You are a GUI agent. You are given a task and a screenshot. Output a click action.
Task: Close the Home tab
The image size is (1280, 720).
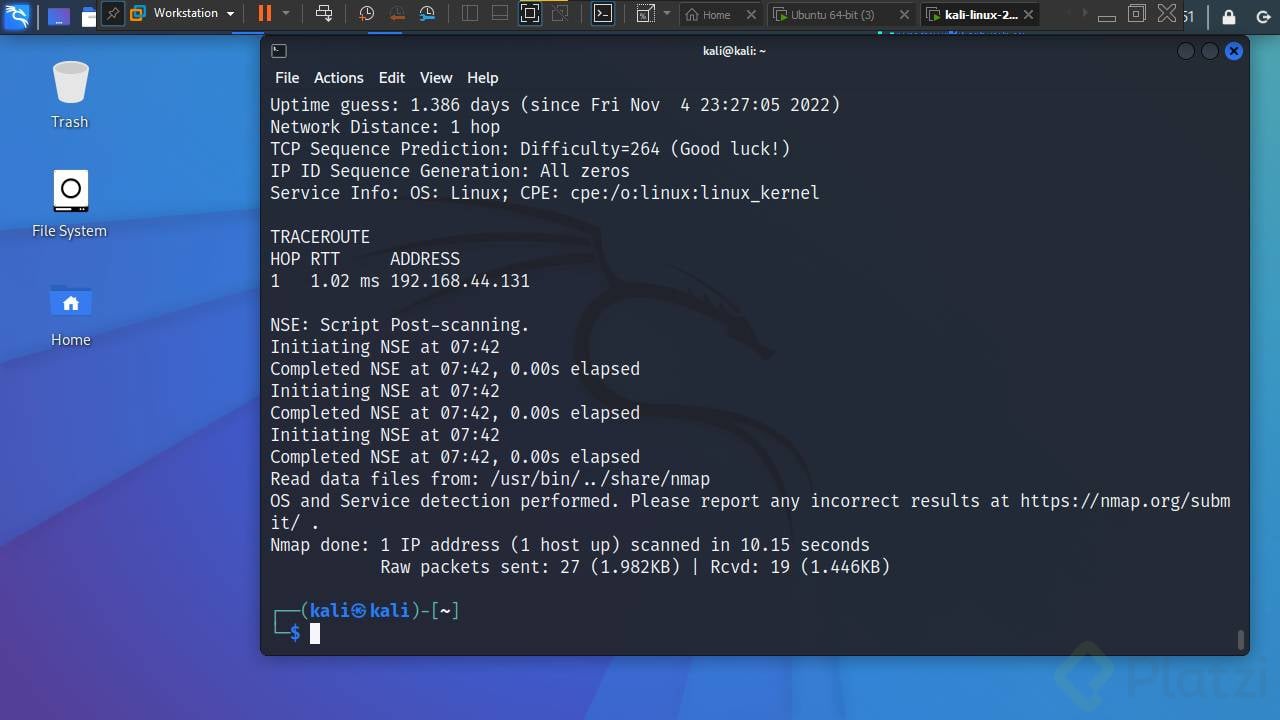pyautogui.click(x=752, y=15)
